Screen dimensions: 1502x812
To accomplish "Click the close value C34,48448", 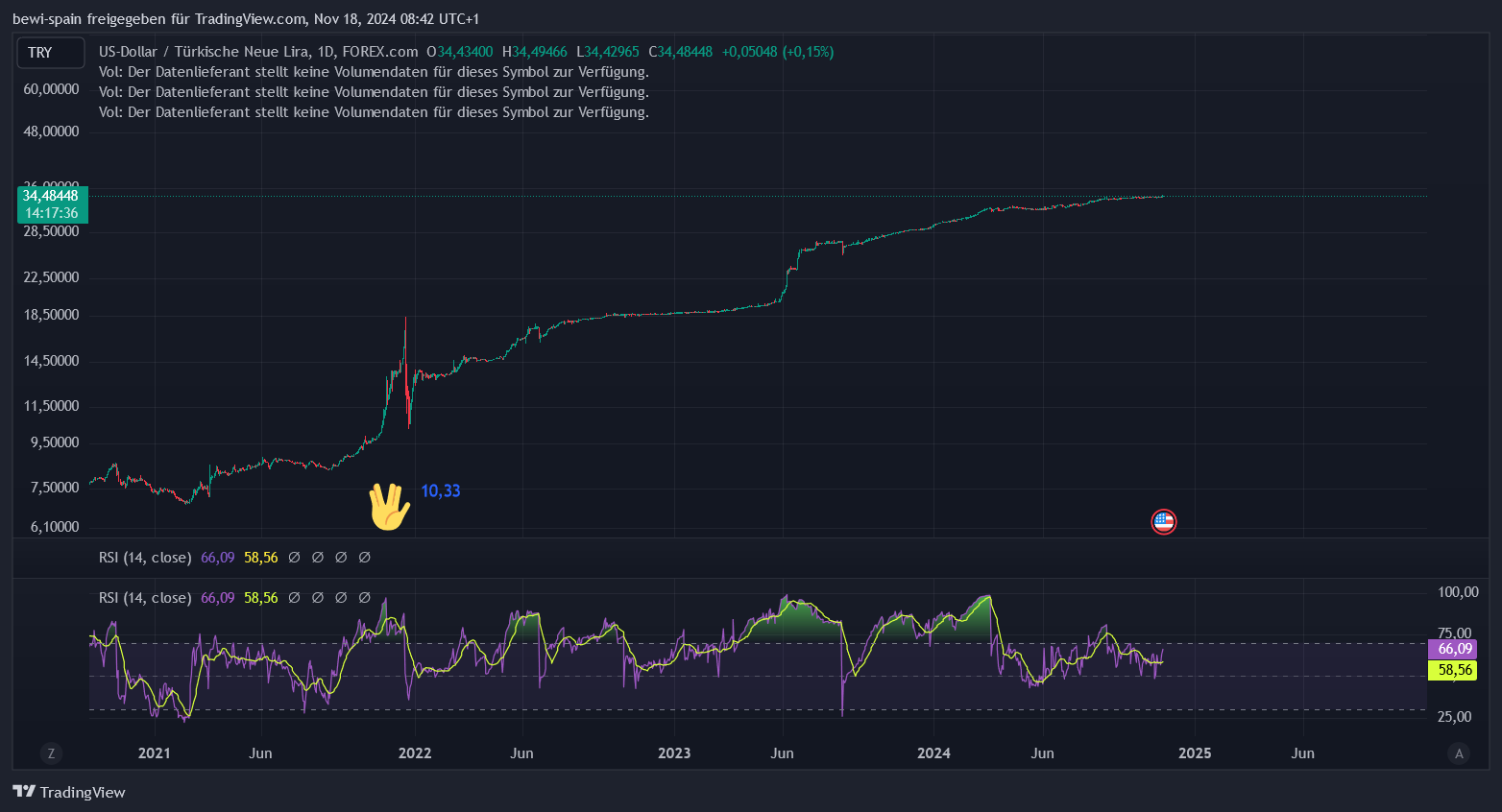I will pos(681,52).
